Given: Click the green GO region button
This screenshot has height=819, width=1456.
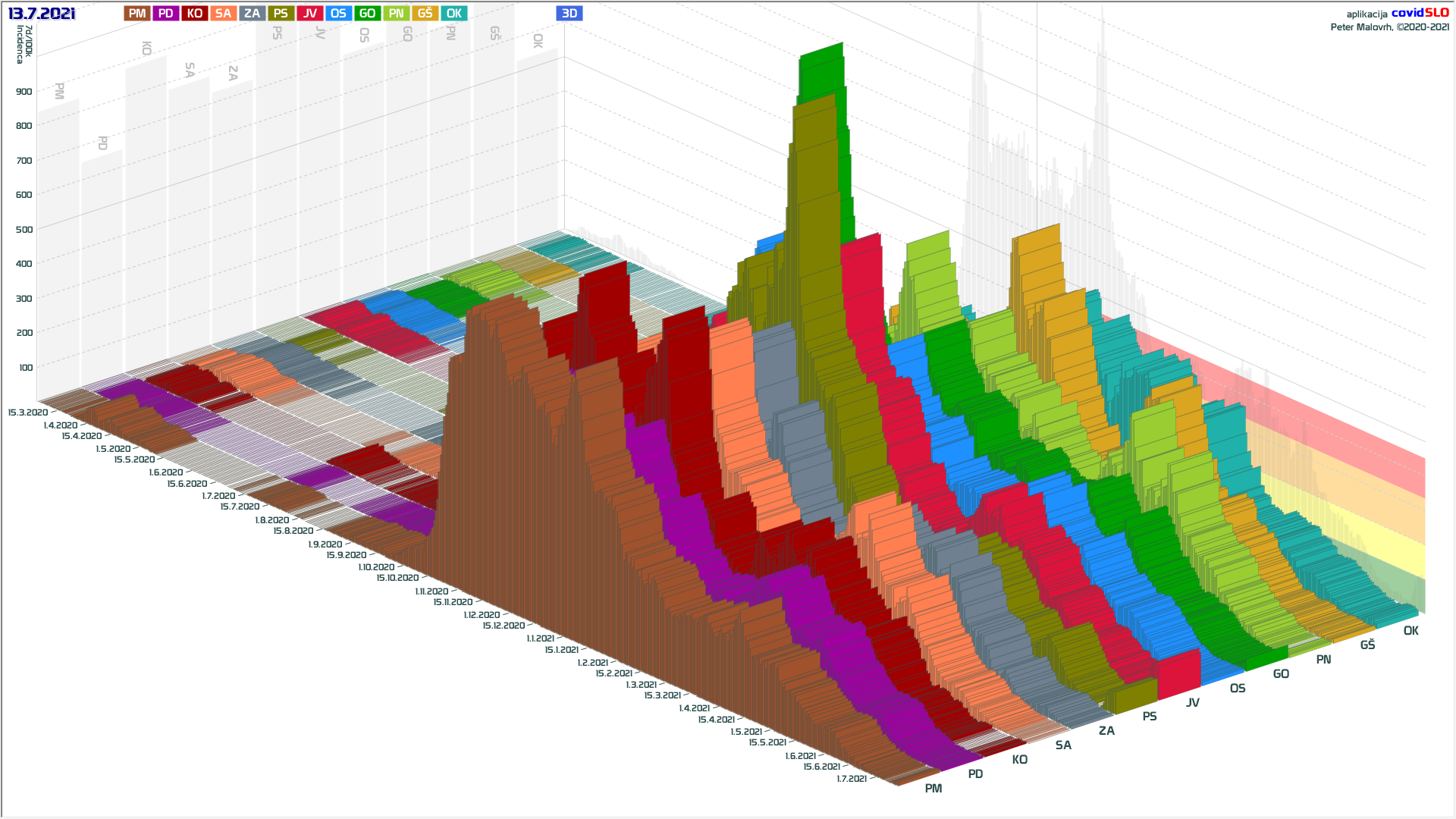Looking at the screenshot, I should click(x=368, y=13).
